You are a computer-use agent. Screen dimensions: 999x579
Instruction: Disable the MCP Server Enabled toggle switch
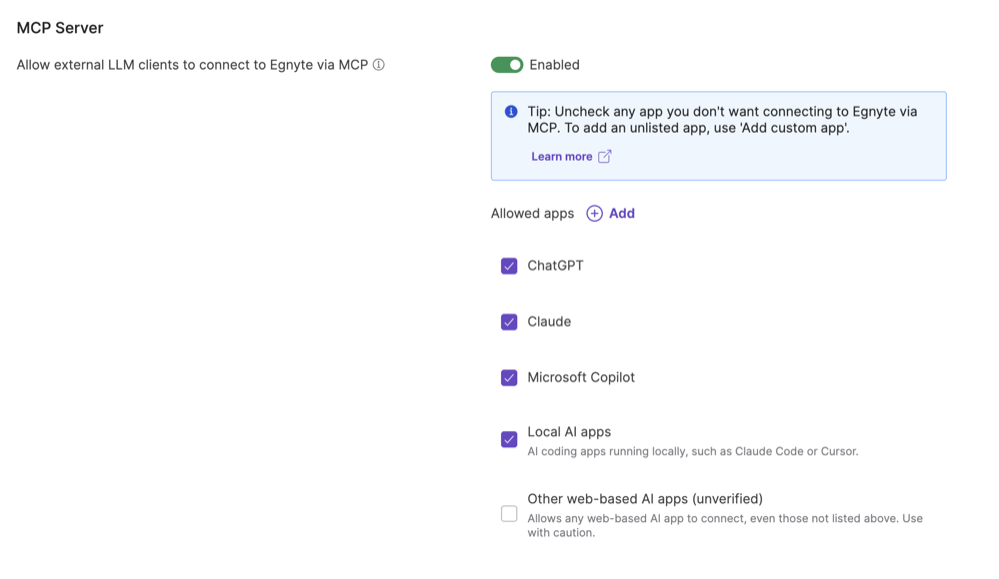click(x=507, y=65)
